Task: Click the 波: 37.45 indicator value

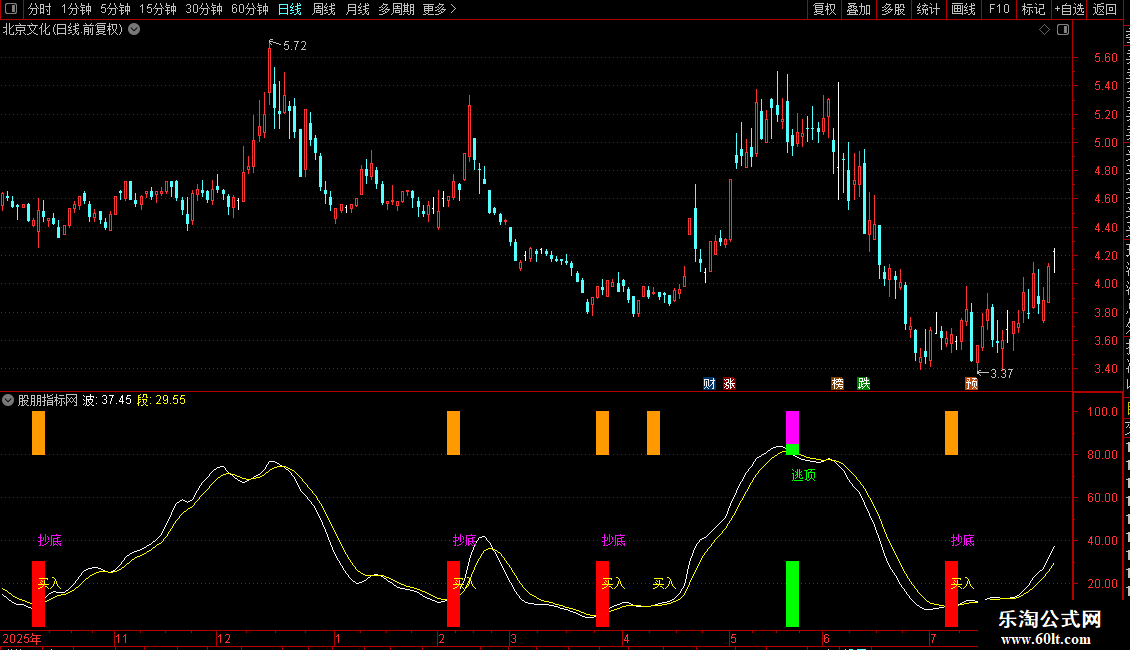Action: coord(107,400)
